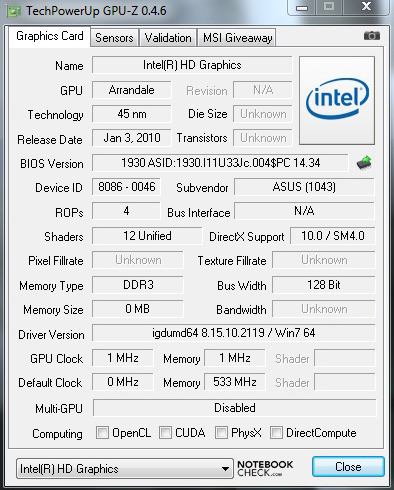Toggle the CUDA checkbox
This screenshot has width=394, height=490.
[x=165, y=433]
